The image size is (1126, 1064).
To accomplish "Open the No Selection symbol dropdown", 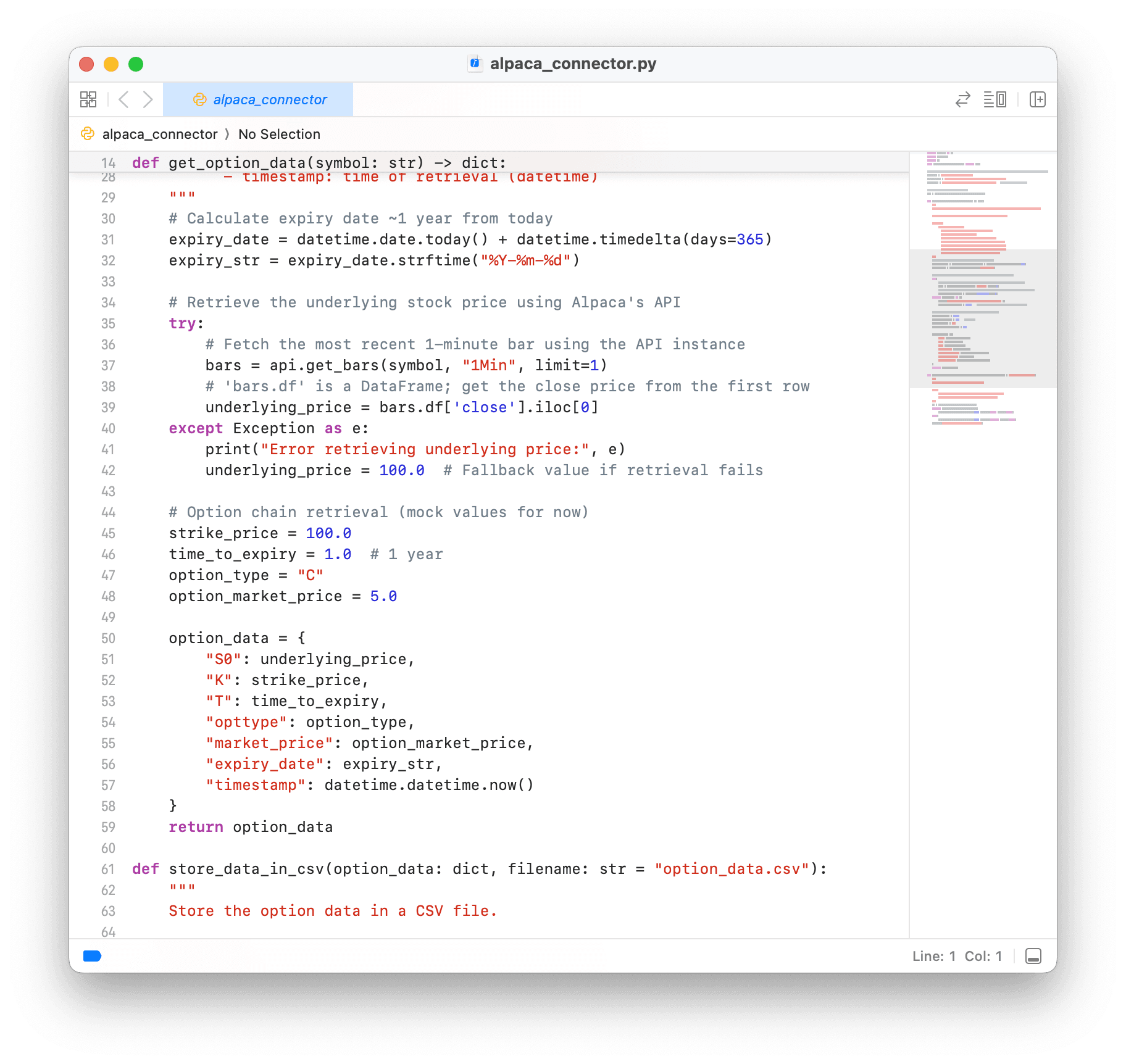I will 279,134.
